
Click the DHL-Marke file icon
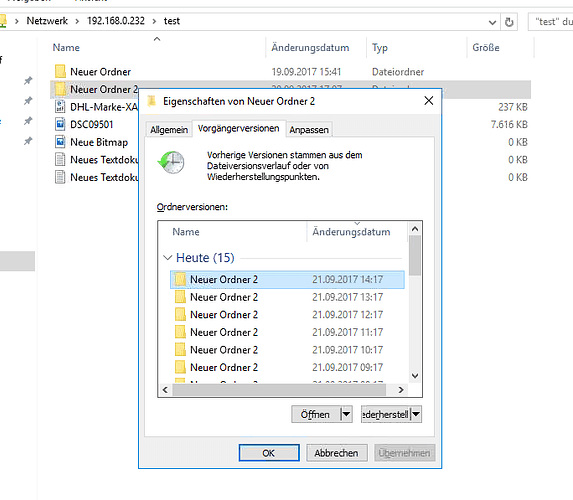(x=60, y=107)
